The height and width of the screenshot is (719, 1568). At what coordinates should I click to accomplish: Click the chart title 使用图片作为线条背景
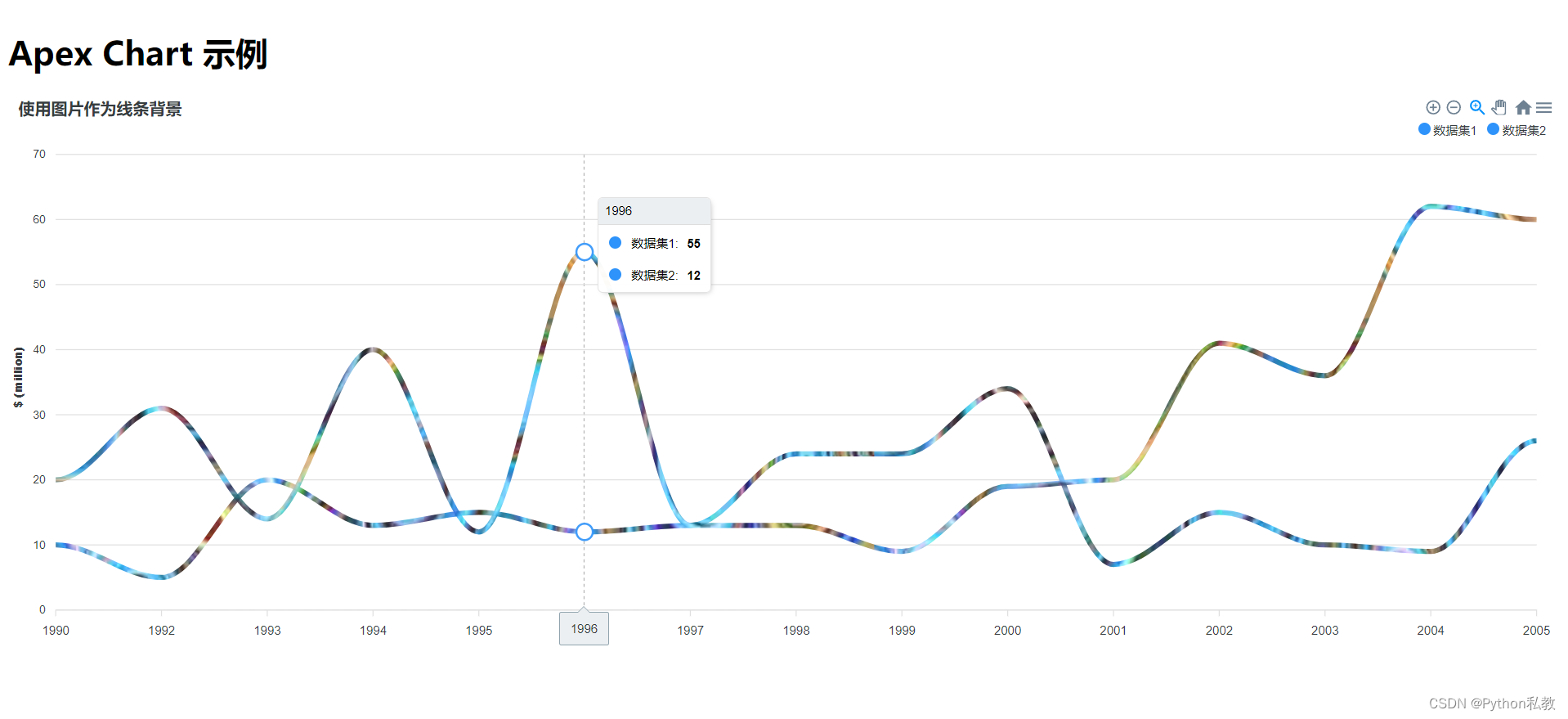100,109
